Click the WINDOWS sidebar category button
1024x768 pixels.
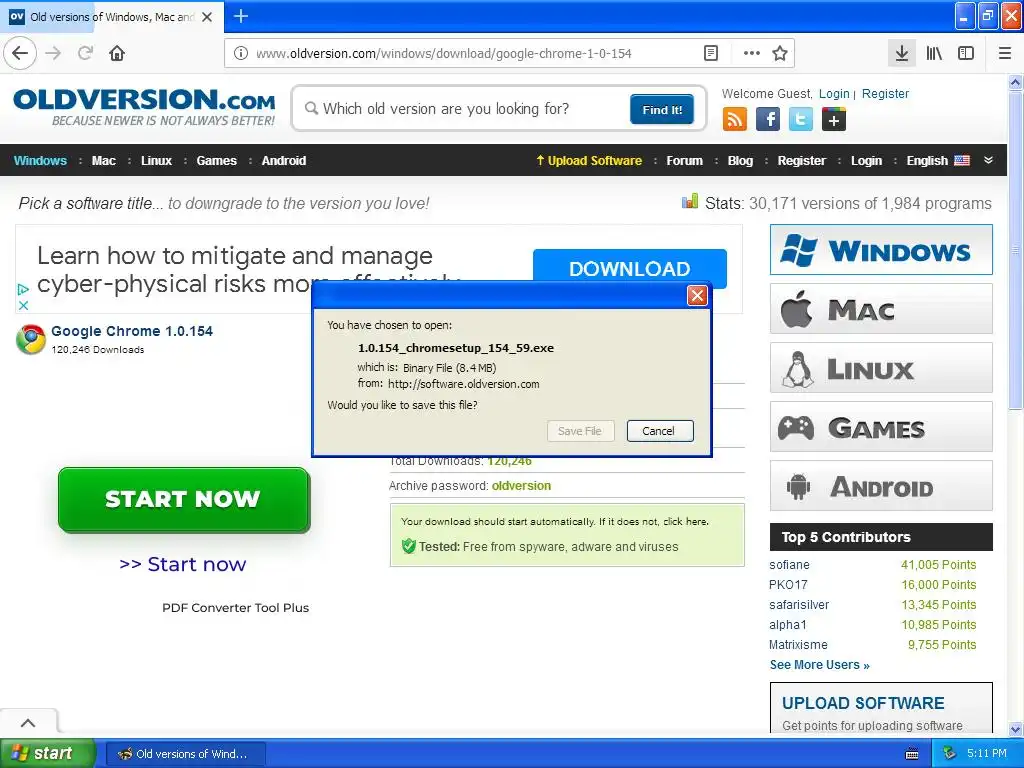coord(881,249)
